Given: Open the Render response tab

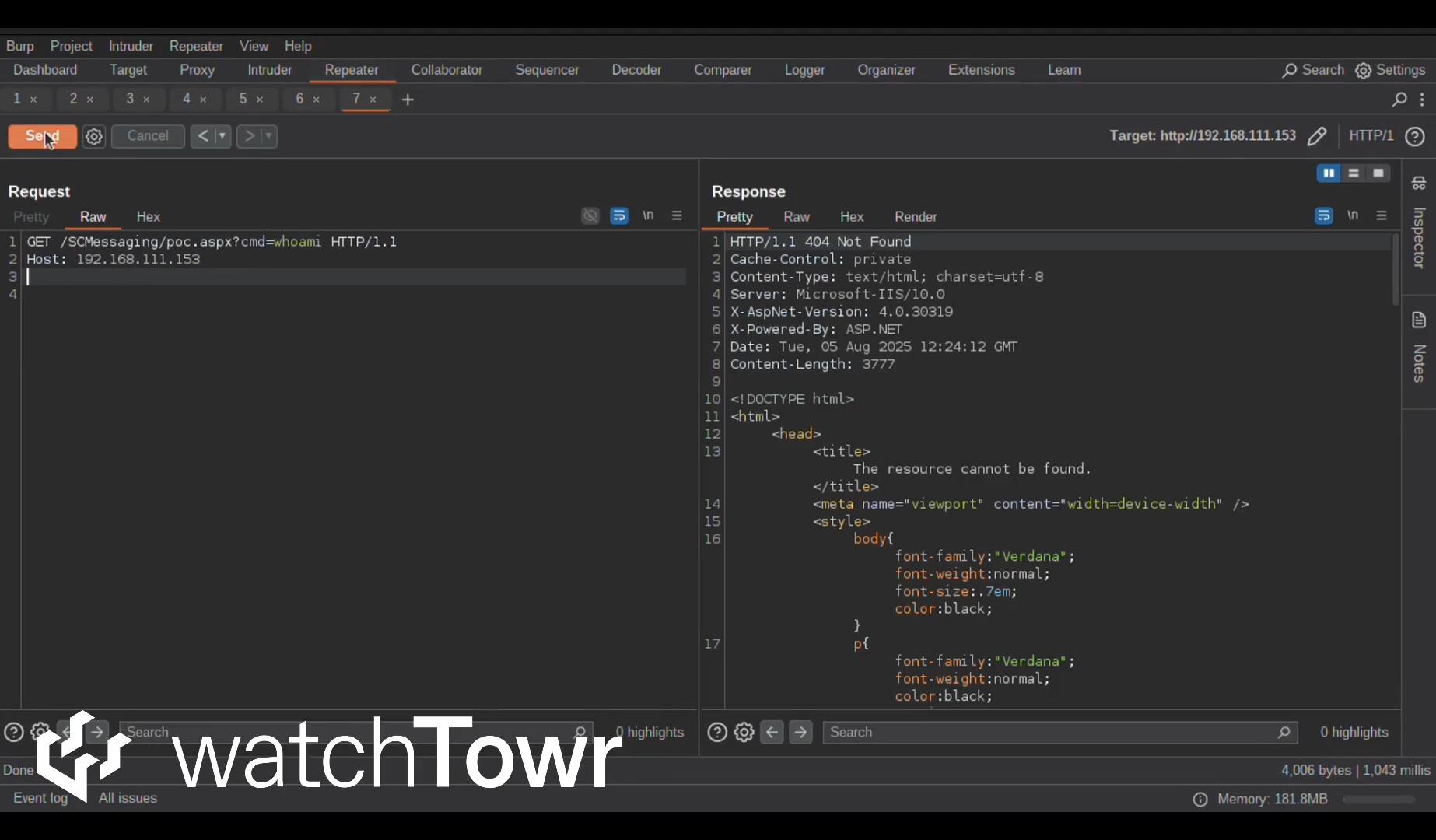Looking at the screenshot, I should (x=915, y=217).
